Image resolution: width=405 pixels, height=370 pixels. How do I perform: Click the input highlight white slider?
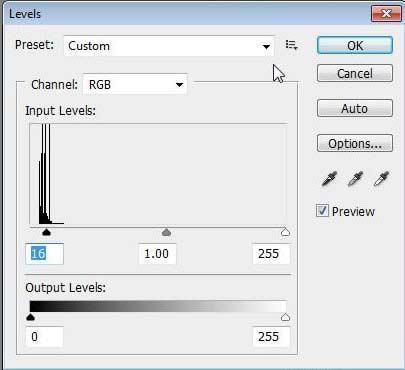click(285, 232)
